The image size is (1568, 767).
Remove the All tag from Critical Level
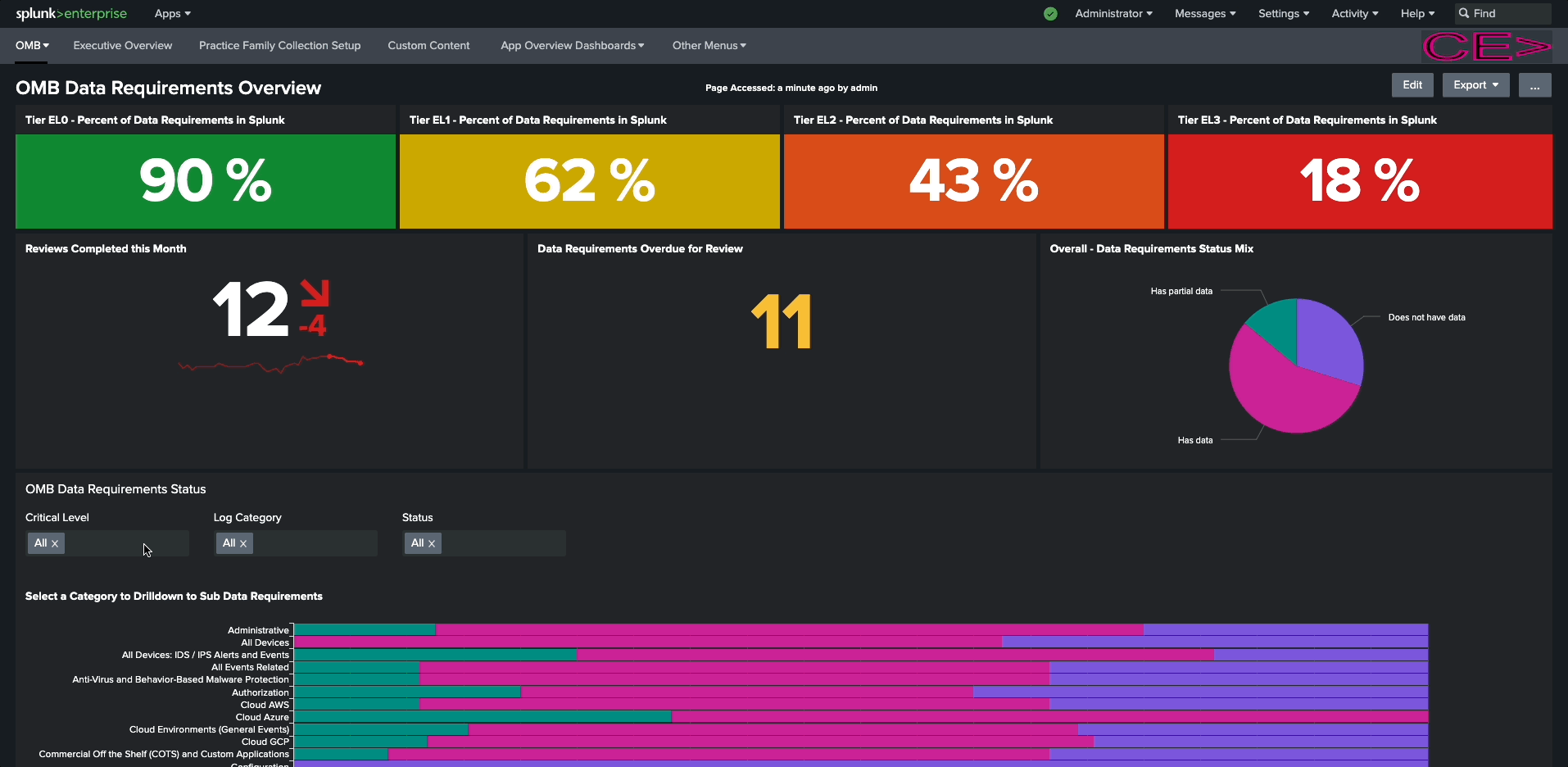(55, 544)
